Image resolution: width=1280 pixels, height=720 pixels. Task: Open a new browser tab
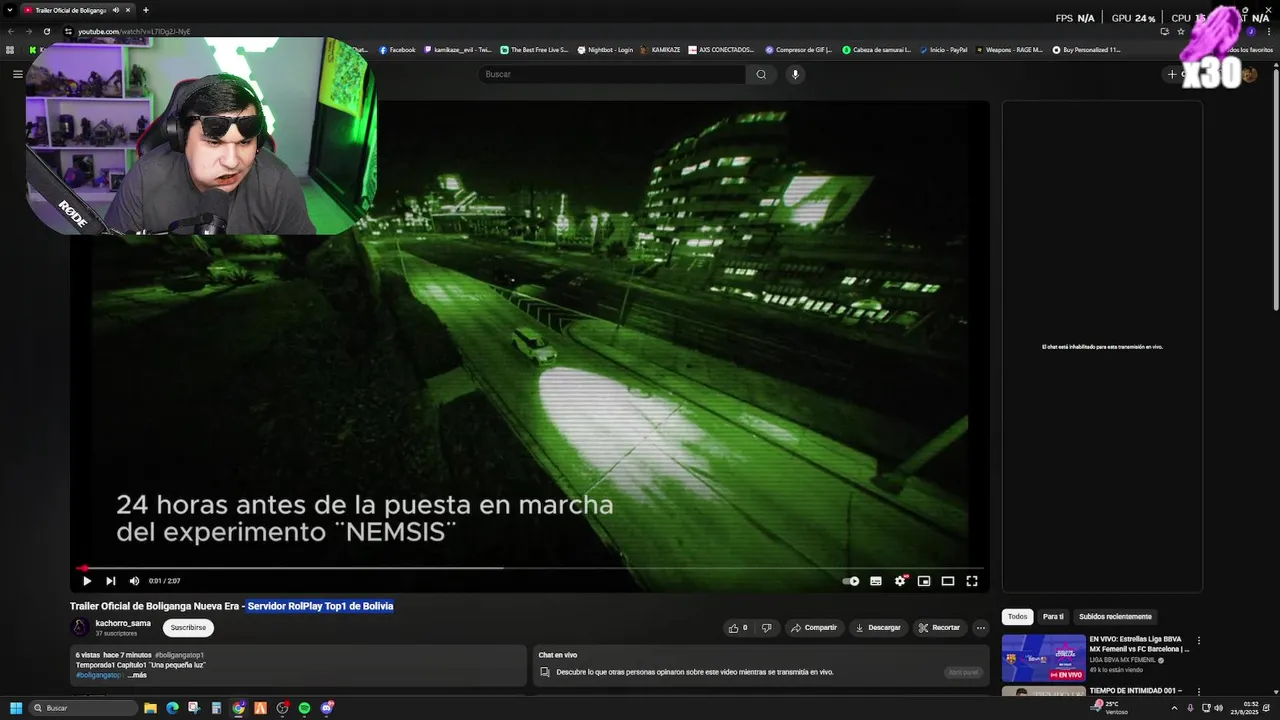pyautogui.click(x=146, y=10)
